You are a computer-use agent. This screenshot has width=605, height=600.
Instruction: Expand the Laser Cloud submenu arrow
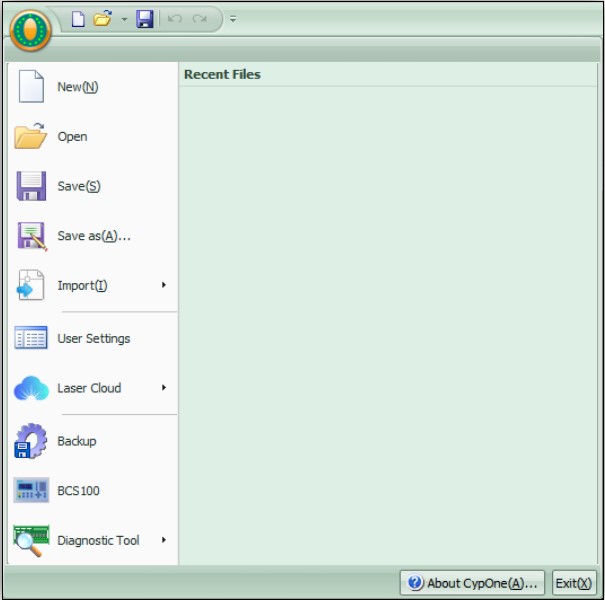(x=164, y=388)
